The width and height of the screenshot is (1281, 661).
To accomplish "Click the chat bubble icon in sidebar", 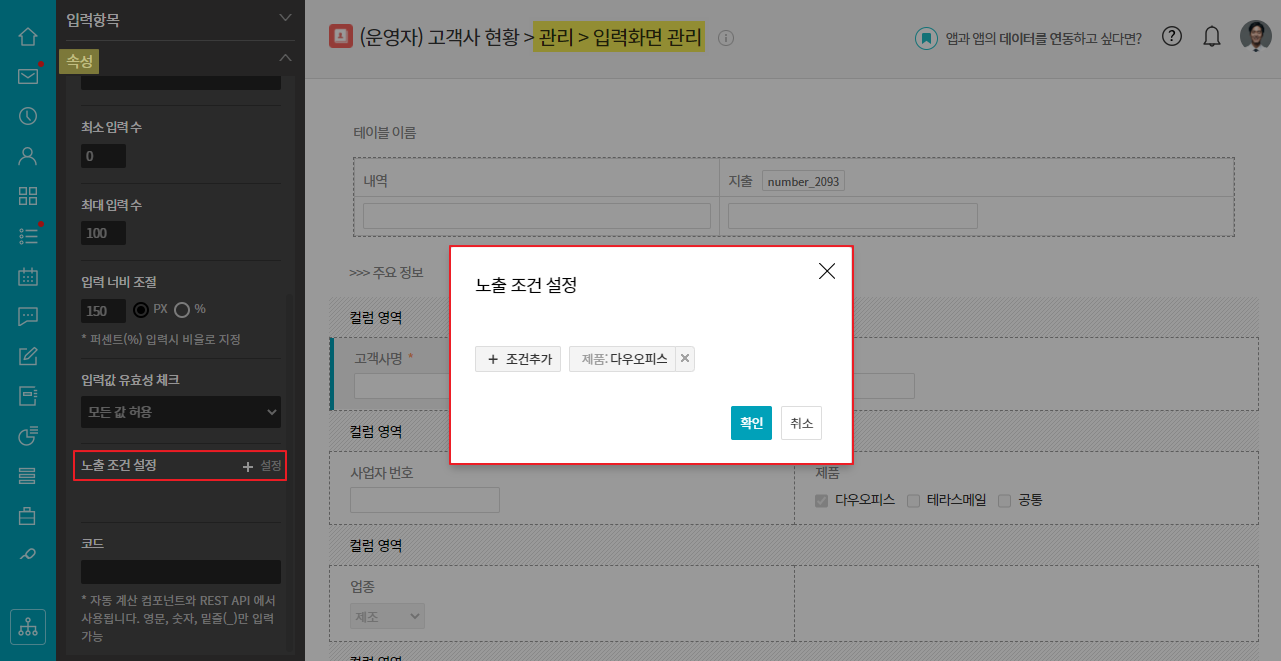I will (28, 316).
